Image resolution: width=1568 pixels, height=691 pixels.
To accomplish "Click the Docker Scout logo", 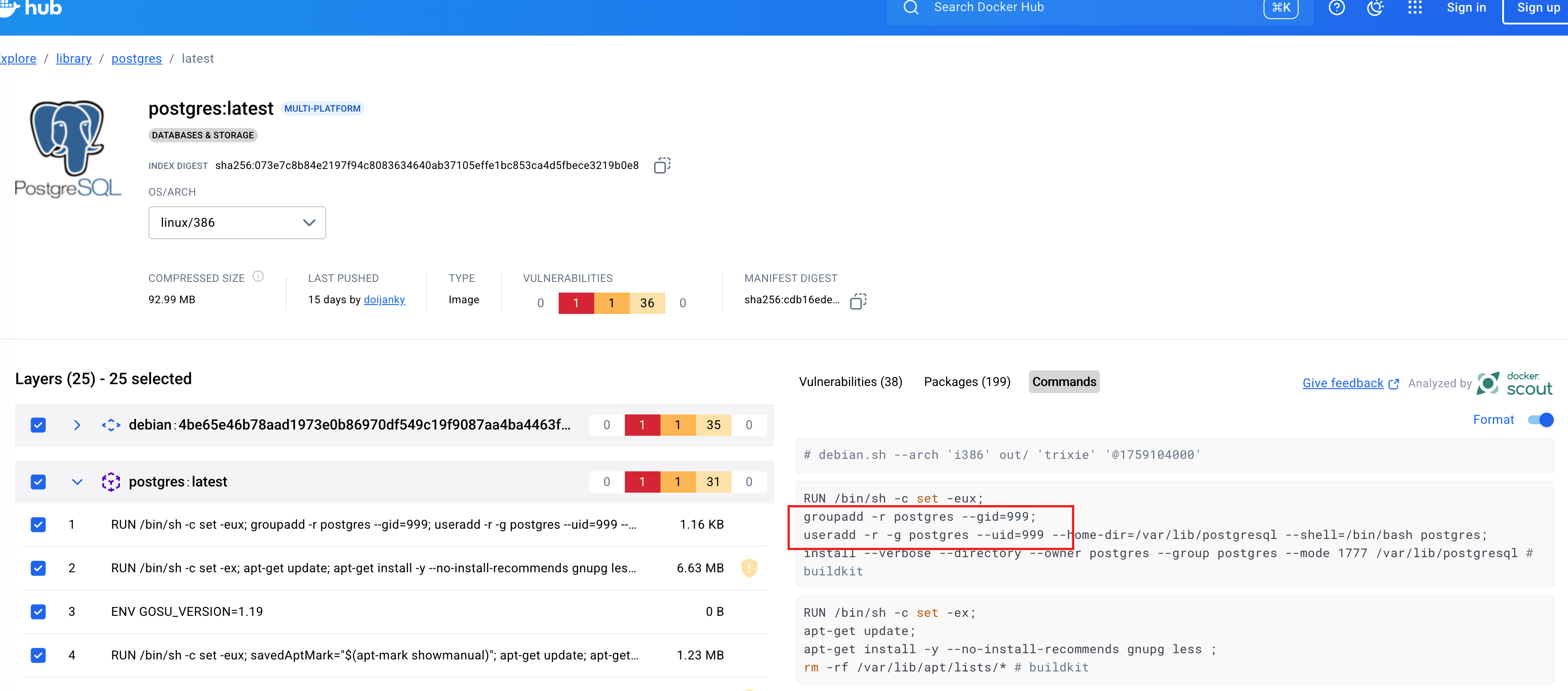I will pos(1514,384).
